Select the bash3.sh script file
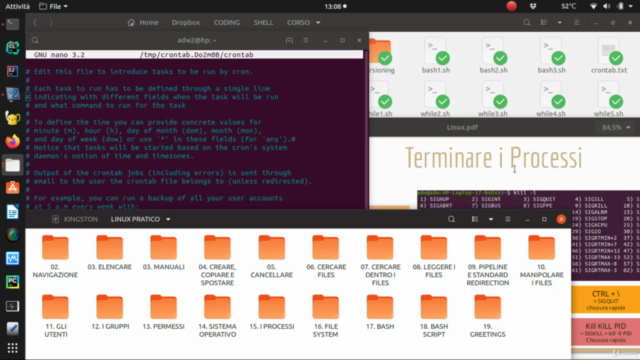Image resolution: width=640 pixels, height=360 pixels. click(551, 56)
